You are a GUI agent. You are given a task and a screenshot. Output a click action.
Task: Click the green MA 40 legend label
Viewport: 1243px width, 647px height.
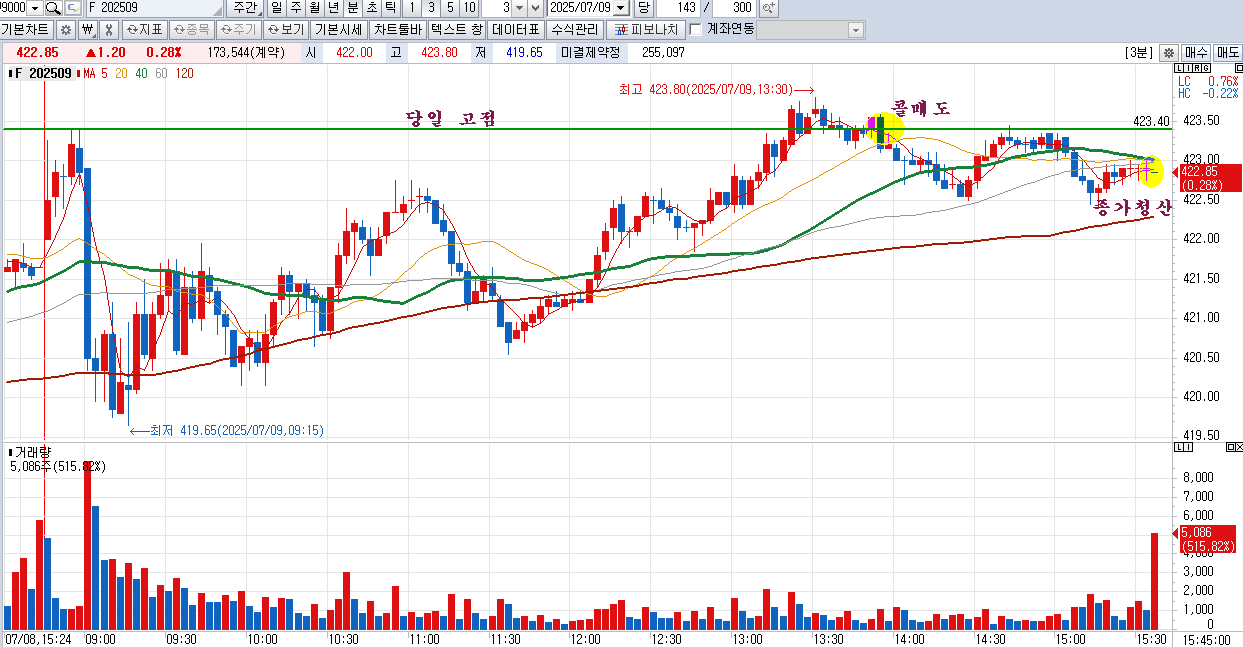click(x=141, y=73)
